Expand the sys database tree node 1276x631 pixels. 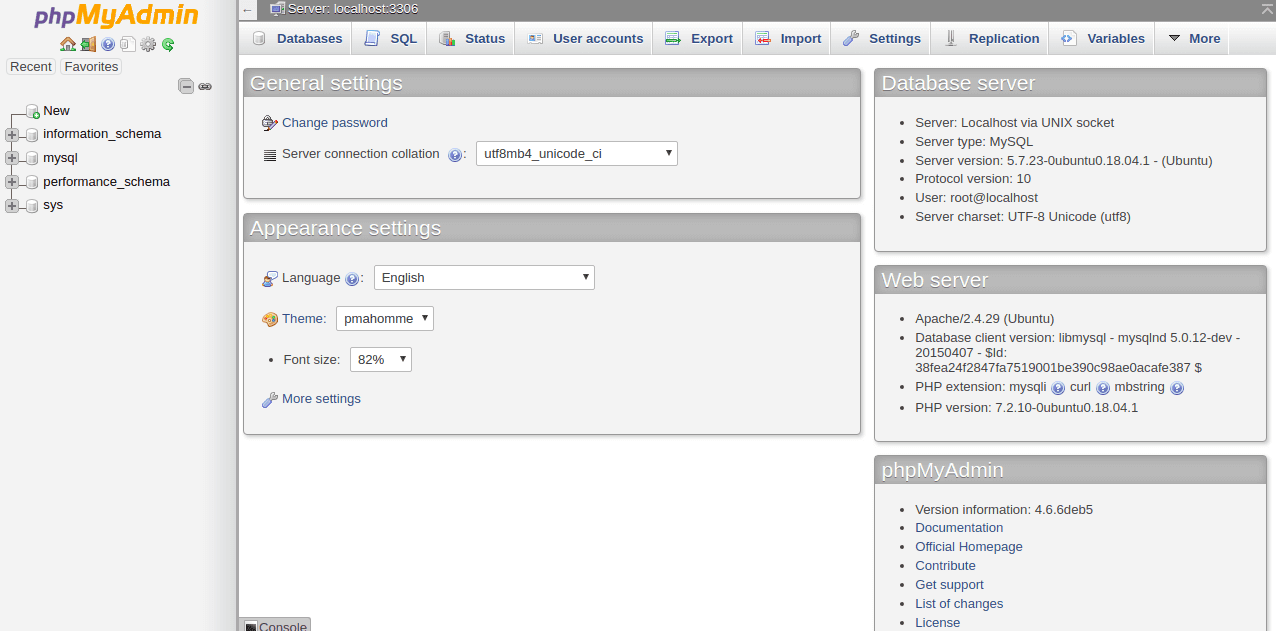point(12,205)
